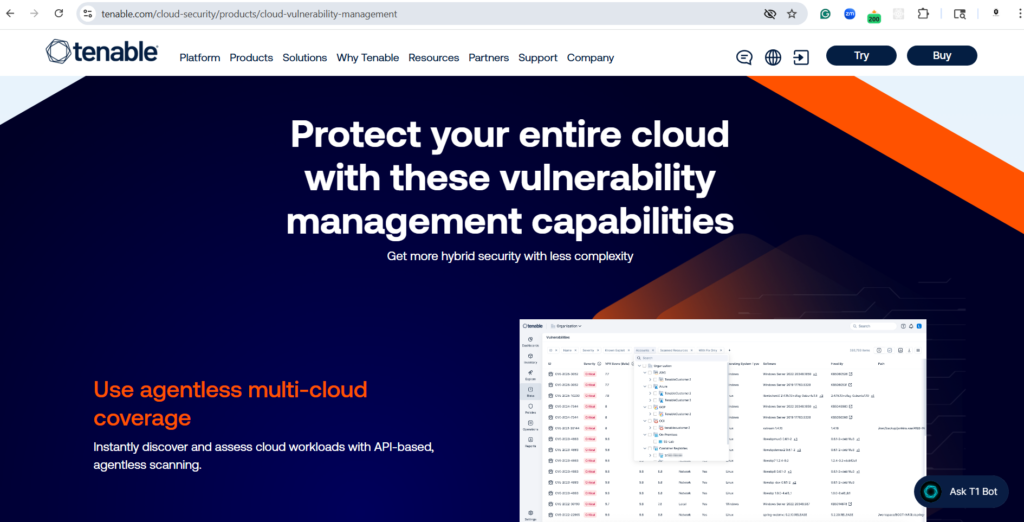
Task: Expand the Products navigation menu
Action: pyautogui.click(x=251, y=57)
